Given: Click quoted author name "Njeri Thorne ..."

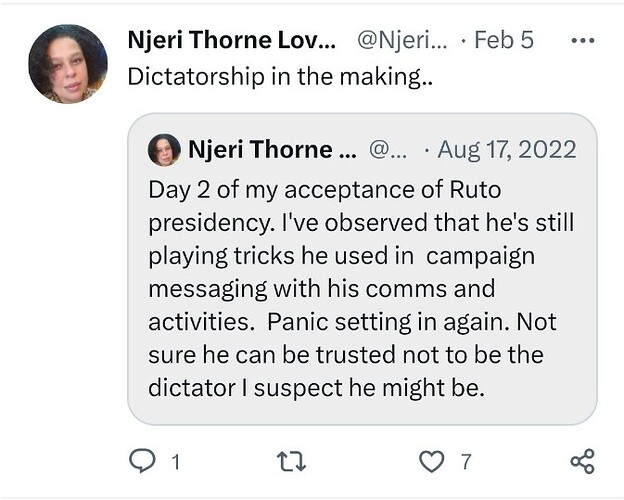Looking at the screenshot, I should 271,150.
